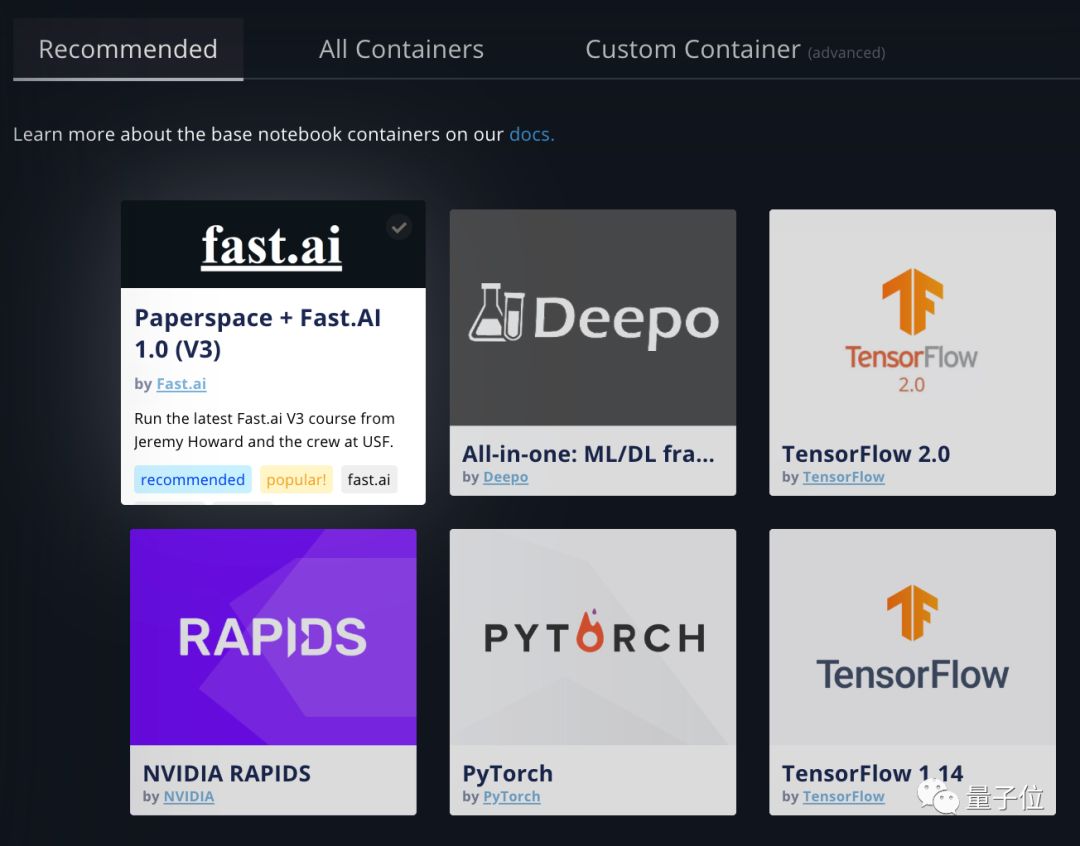Open the All Containers tab
Viewport: 1080px width, 846px height.
(x=401, y=49)
